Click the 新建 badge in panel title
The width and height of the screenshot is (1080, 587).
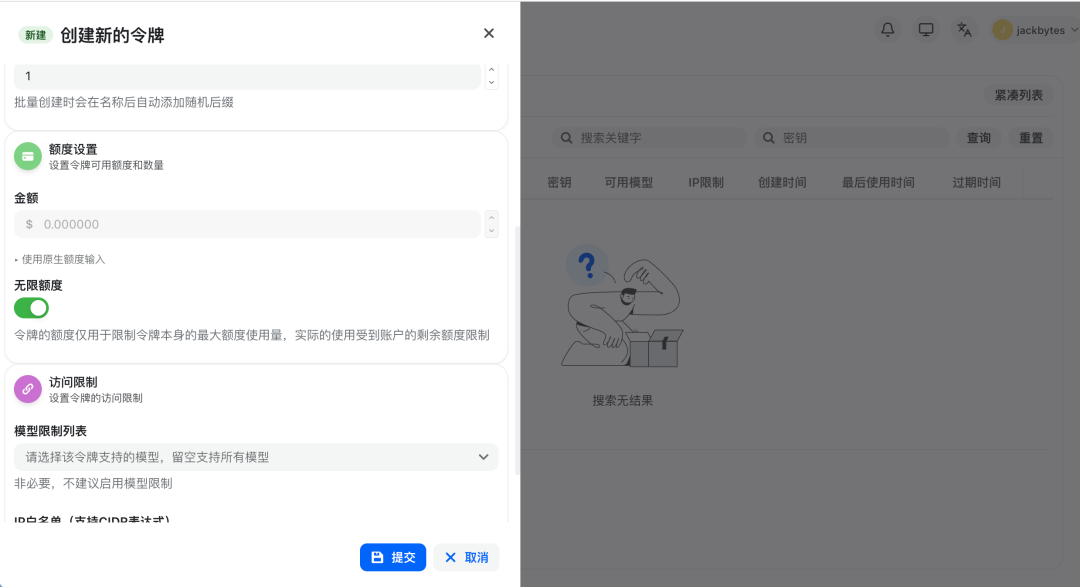35,35
